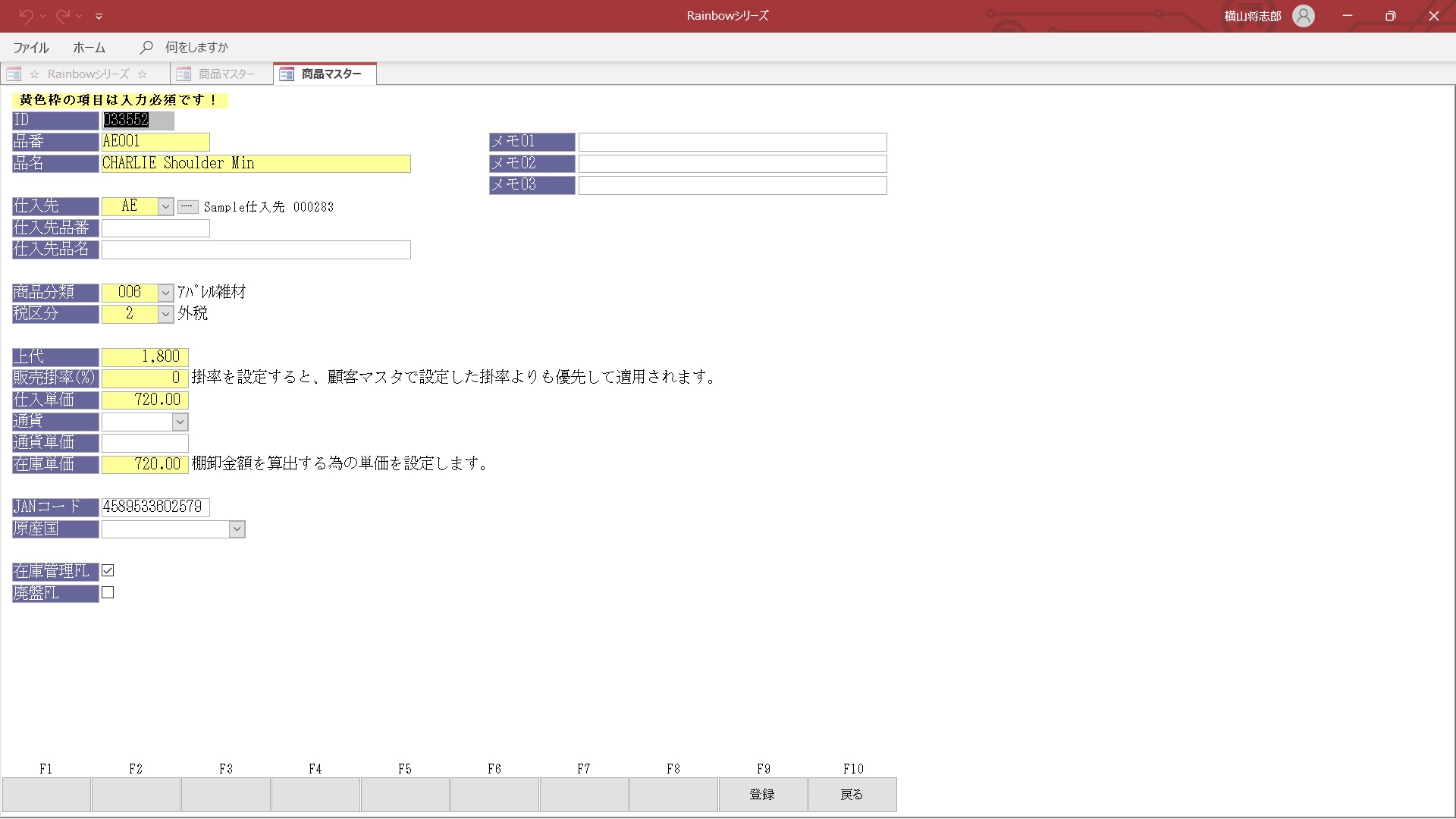This screenshot has width=1456, height=819.
Task: Click the メモ01 input field
Action: (732, 142)
